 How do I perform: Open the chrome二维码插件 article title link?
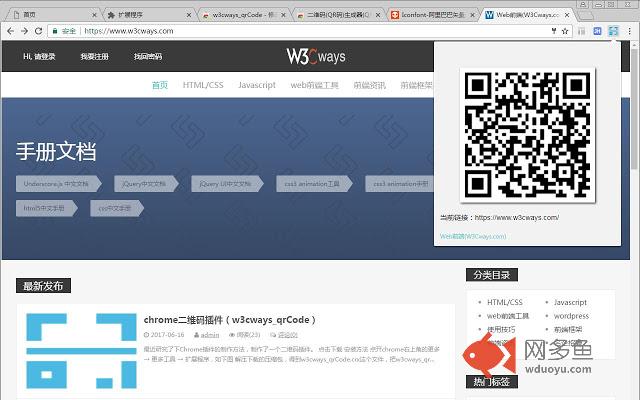229,320
